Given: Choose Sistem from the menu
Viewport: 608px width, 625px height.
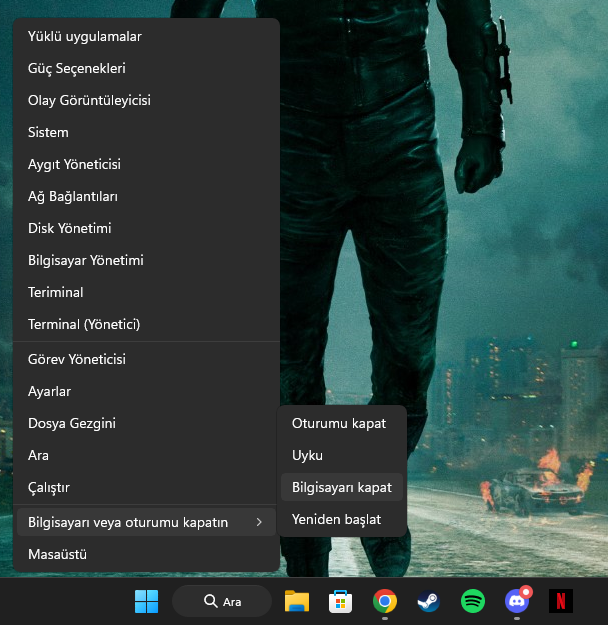Looking at the screenshot, I should (x=146, y=132).
